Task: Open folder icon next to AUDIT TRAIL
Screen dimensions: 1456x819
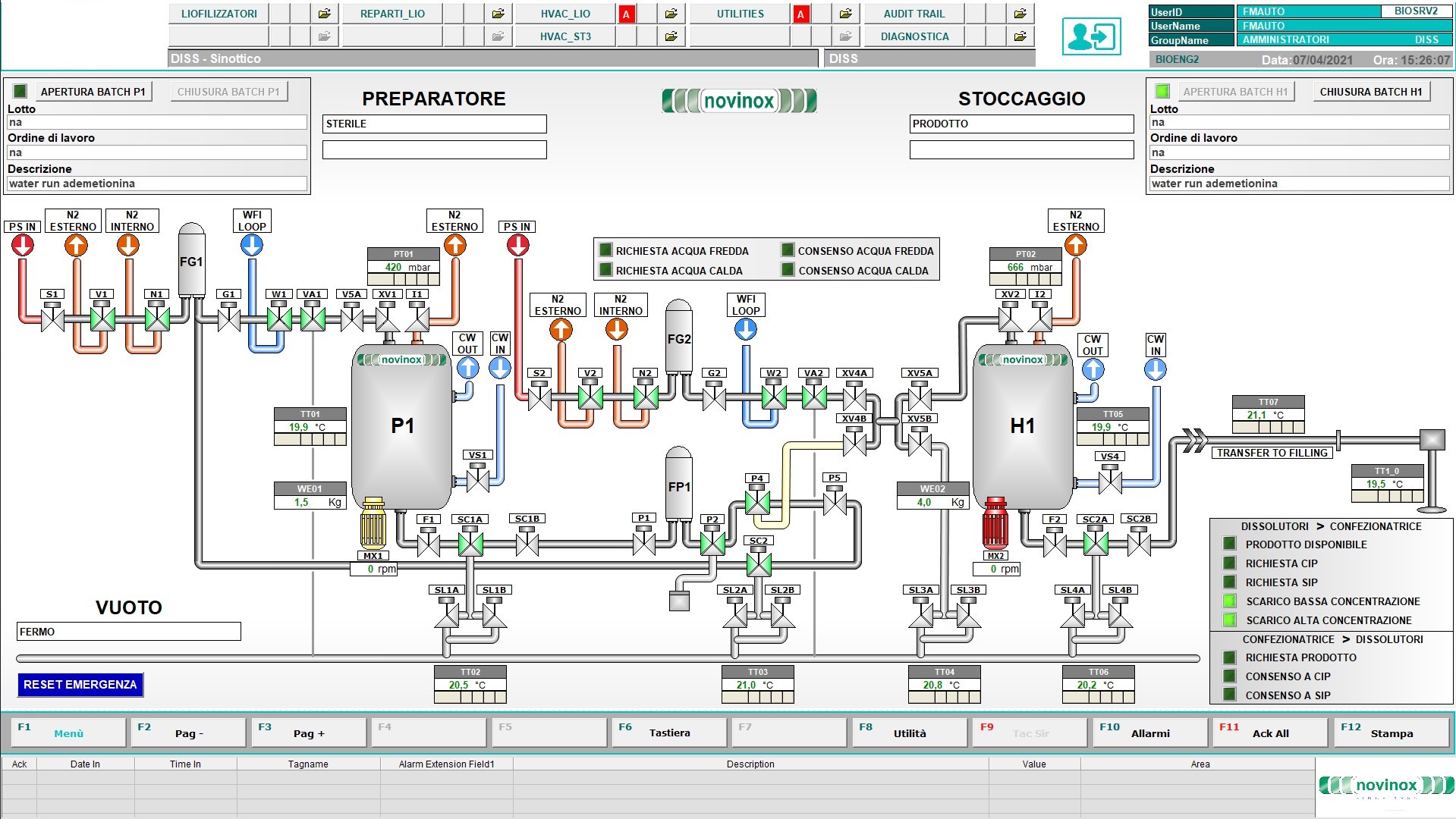Action: tap(1020, 14)
